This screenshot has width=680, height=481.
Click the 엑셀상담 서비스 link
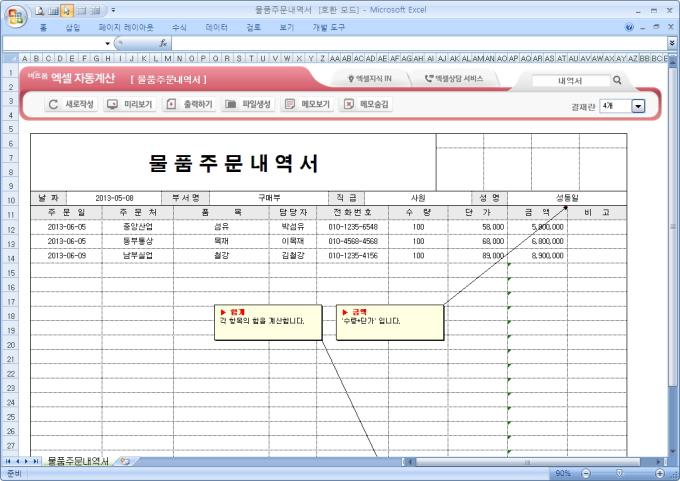point(454,79)
